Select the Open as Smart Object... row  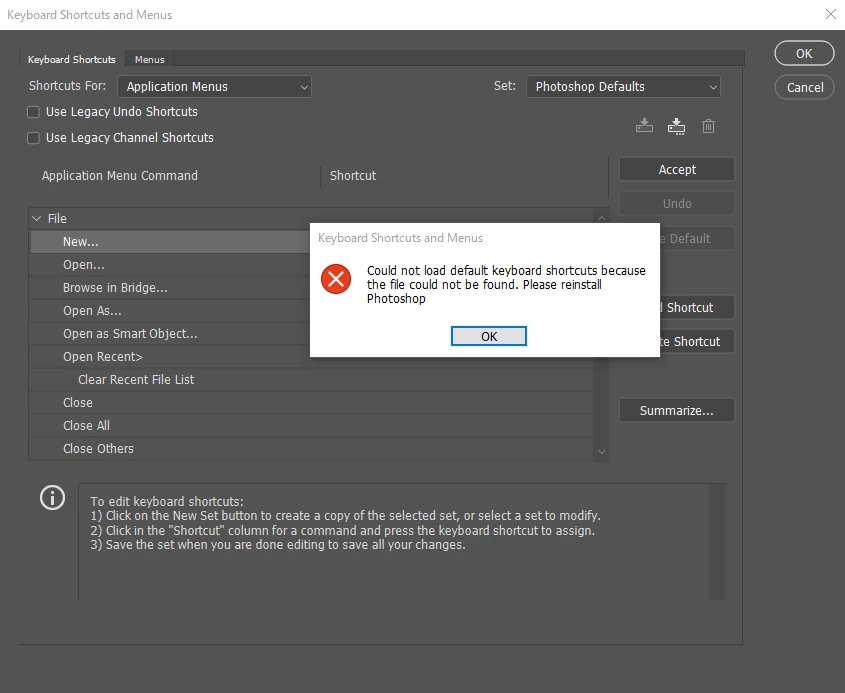coord(170,334)
